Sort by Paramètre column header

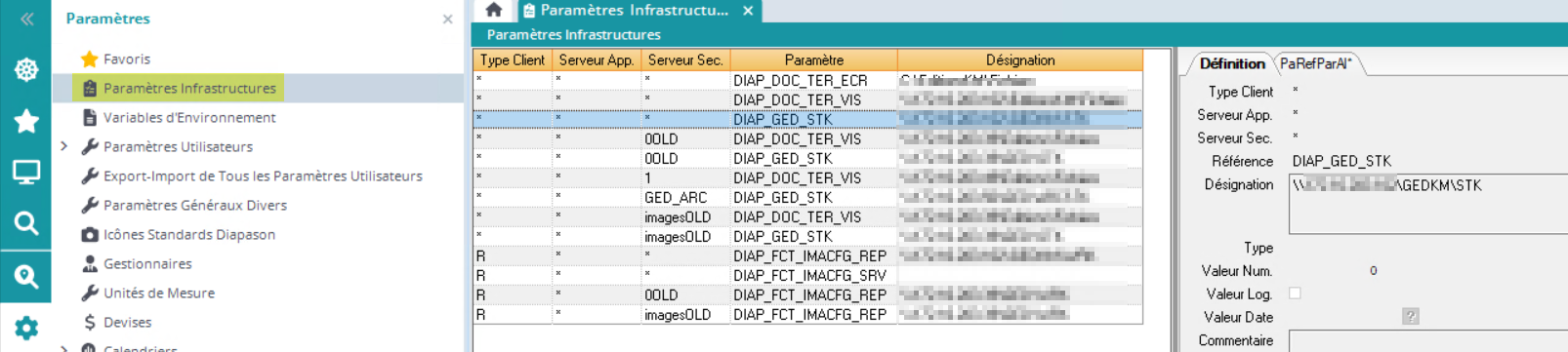point(813,59)
